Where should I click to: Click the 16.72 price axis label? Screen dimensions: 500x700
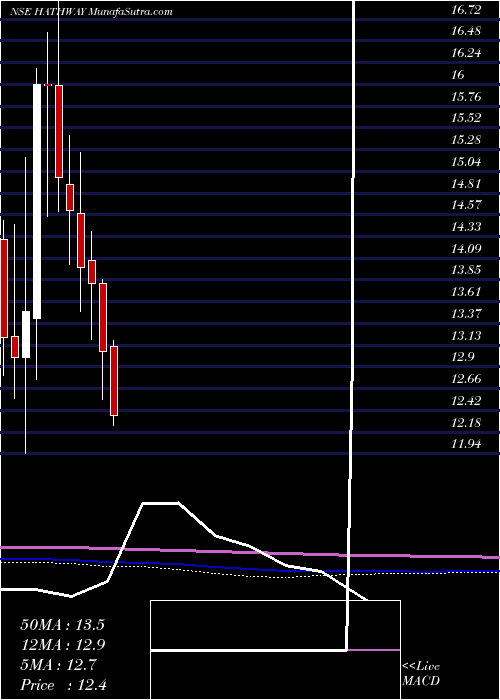coord(466,10)
